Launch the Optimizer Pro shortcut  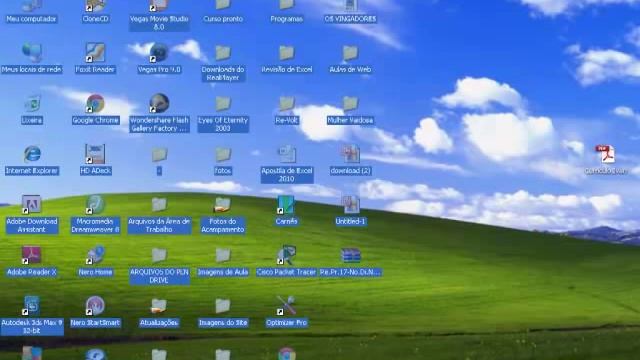(x=287, y=306)
